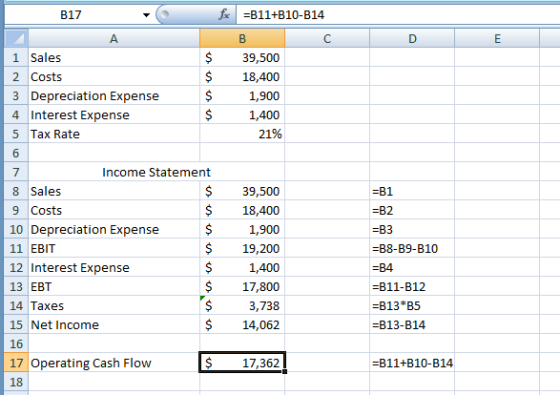The height and width of the screenshot is (395, 560).
Task: Select column D header
Action: (412, 38)
